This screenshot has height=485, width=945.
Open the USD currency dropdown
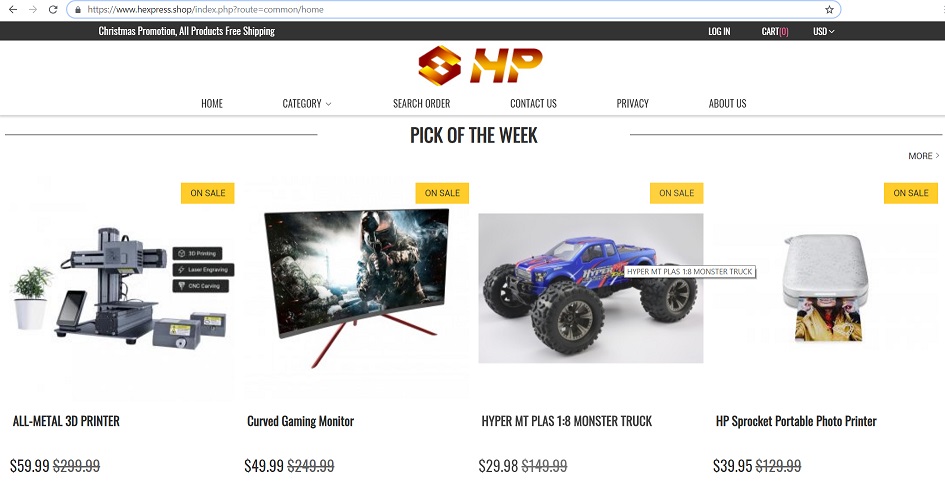click(823, 31)
